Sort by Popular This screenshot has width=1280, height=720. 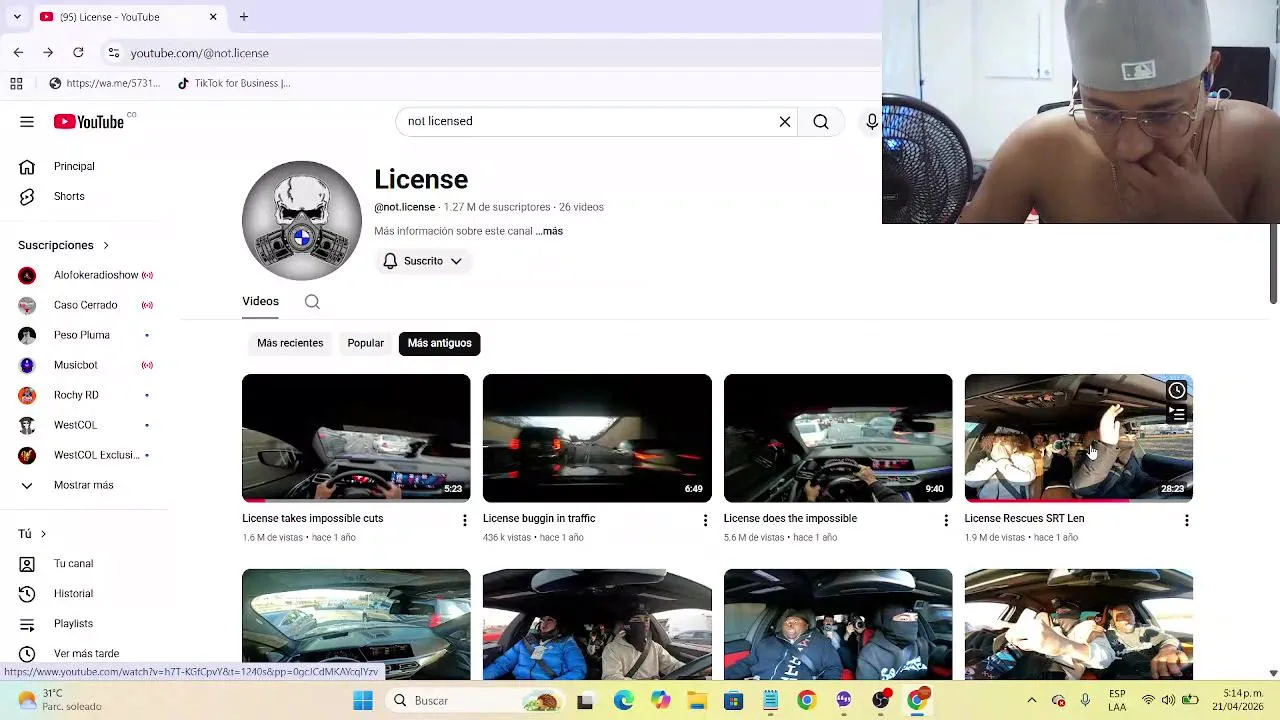pyautogui.click(x=366, y=343)
